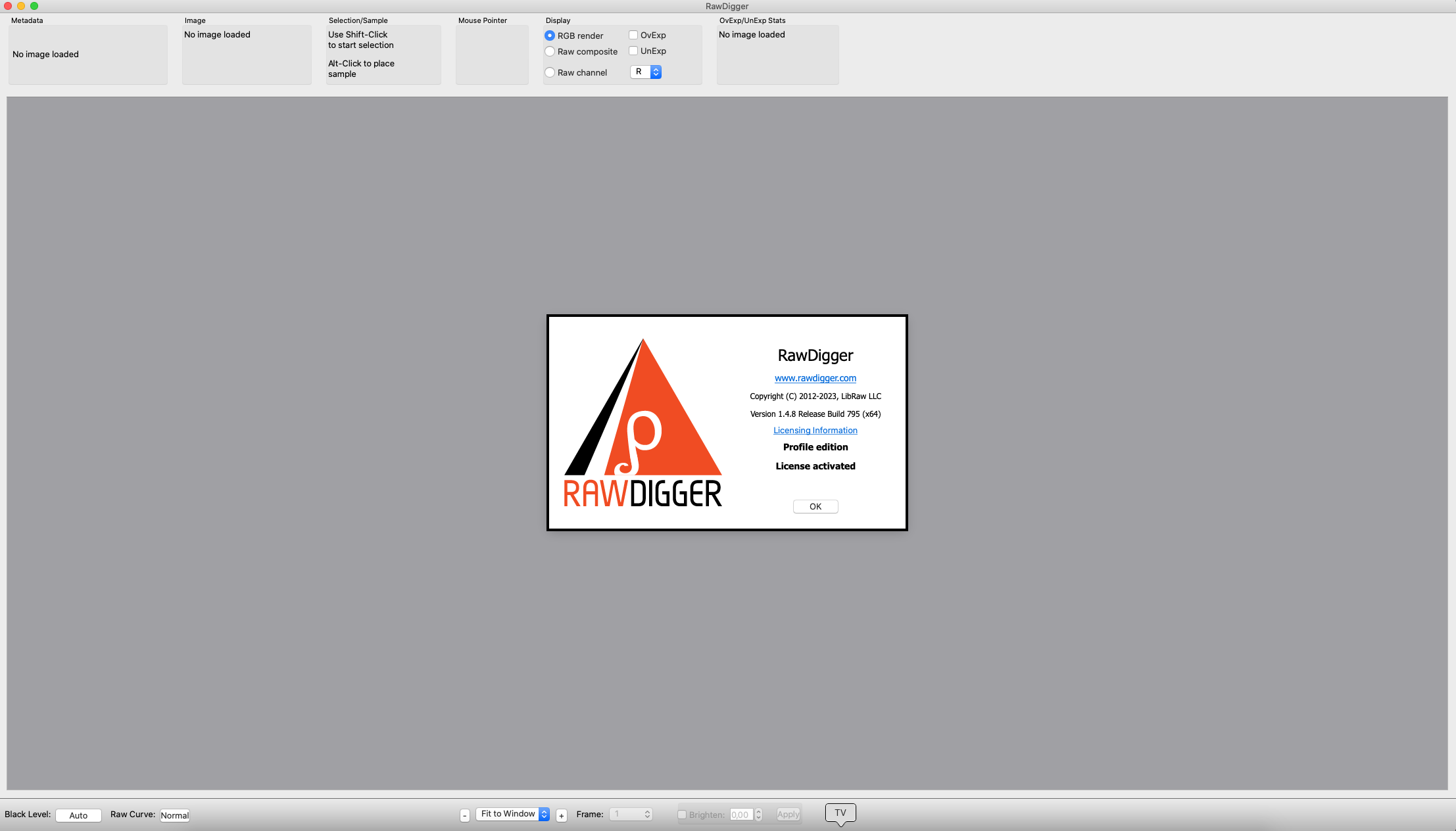Click the 'License activated' text

(x=815, y=466)
